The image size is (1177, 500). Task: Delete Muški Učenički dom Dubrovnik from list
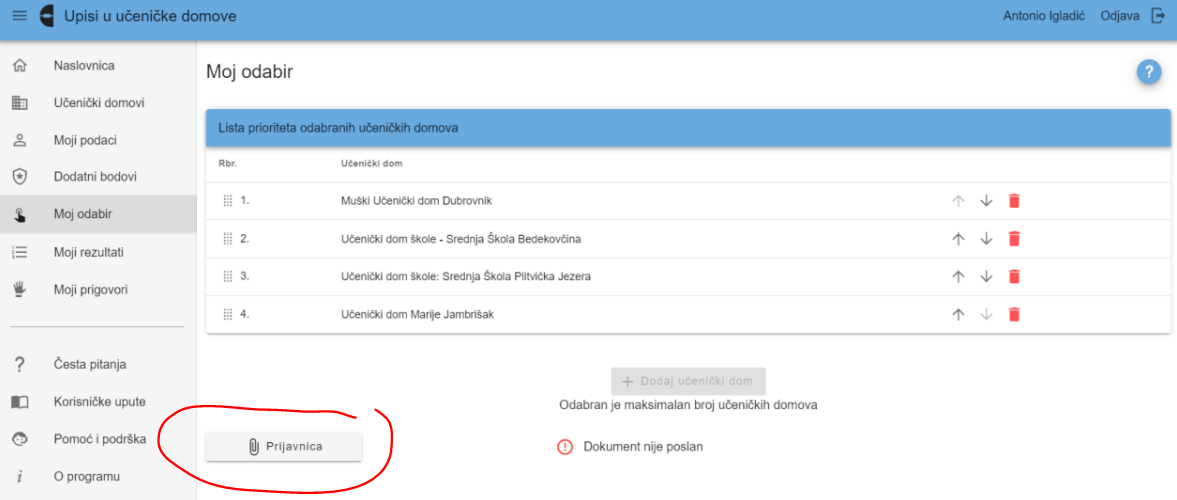[1014, 200]
